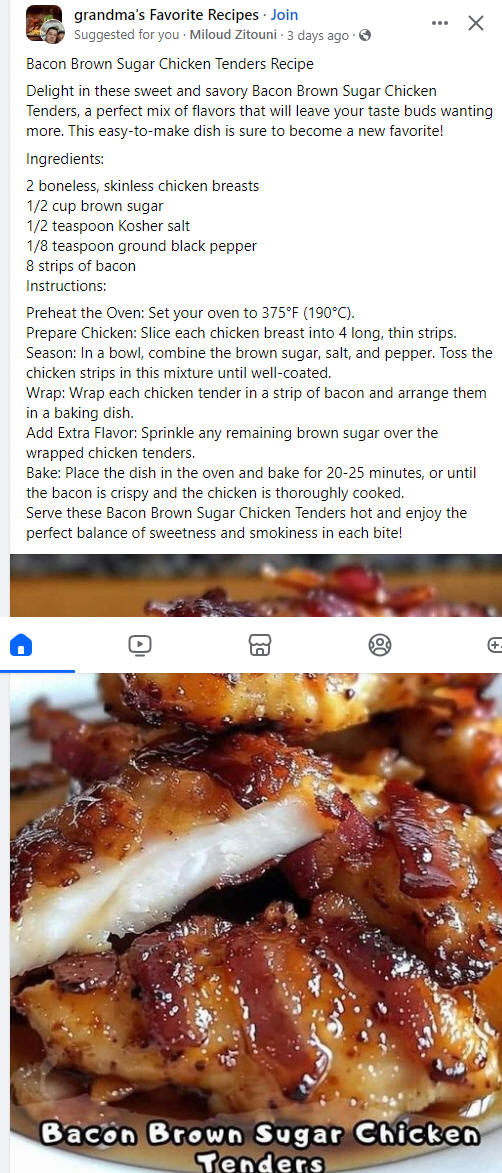Open Miloud Zitouni's profile link

click(x=234, y=35)
